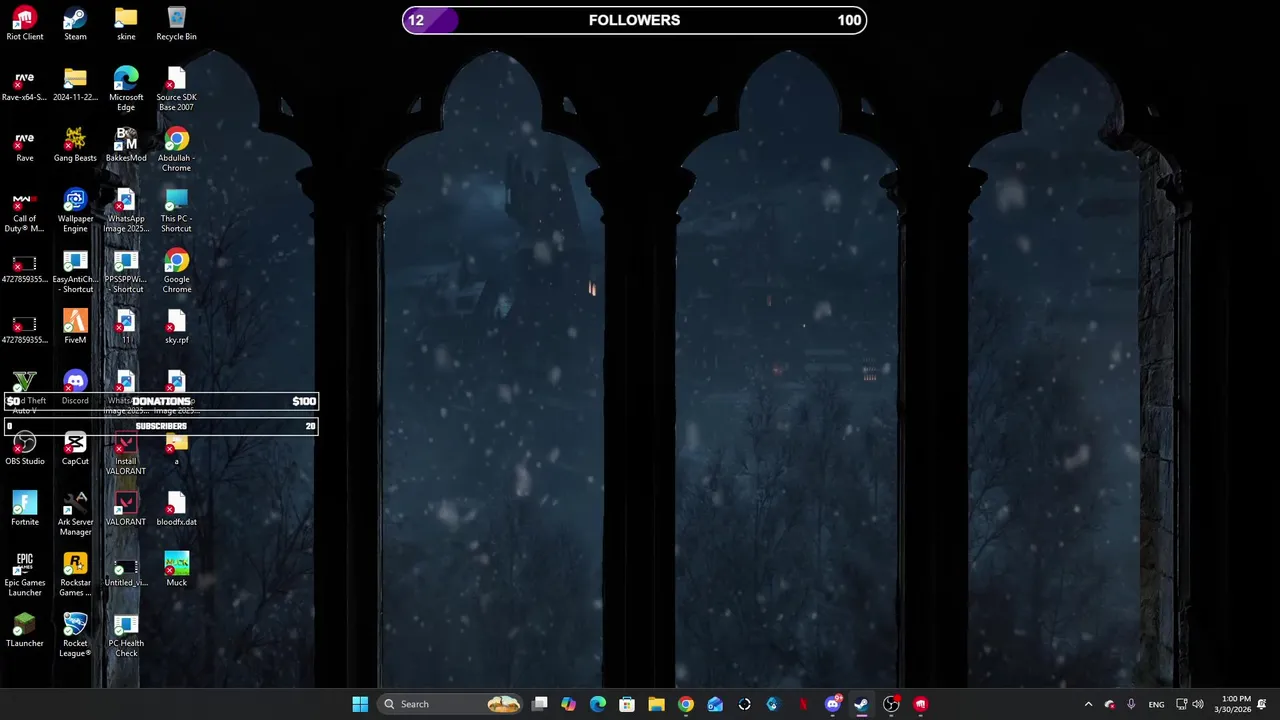The height and width of the screenshot is (720, 1280).
Task: Select the Ark Server Manager icon
Action: coord(75,514)
